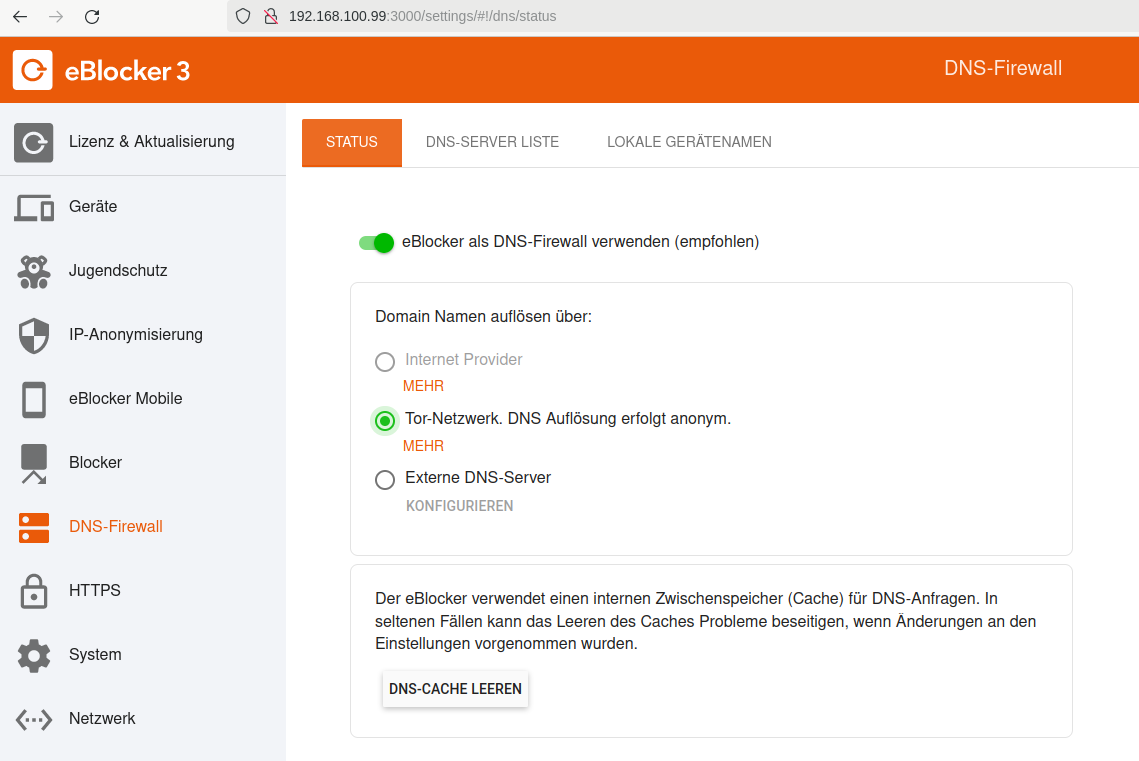Viewport: 1139px width, 761px height.
Task: Click the System gear icon
Action: (x=34, y=656)
